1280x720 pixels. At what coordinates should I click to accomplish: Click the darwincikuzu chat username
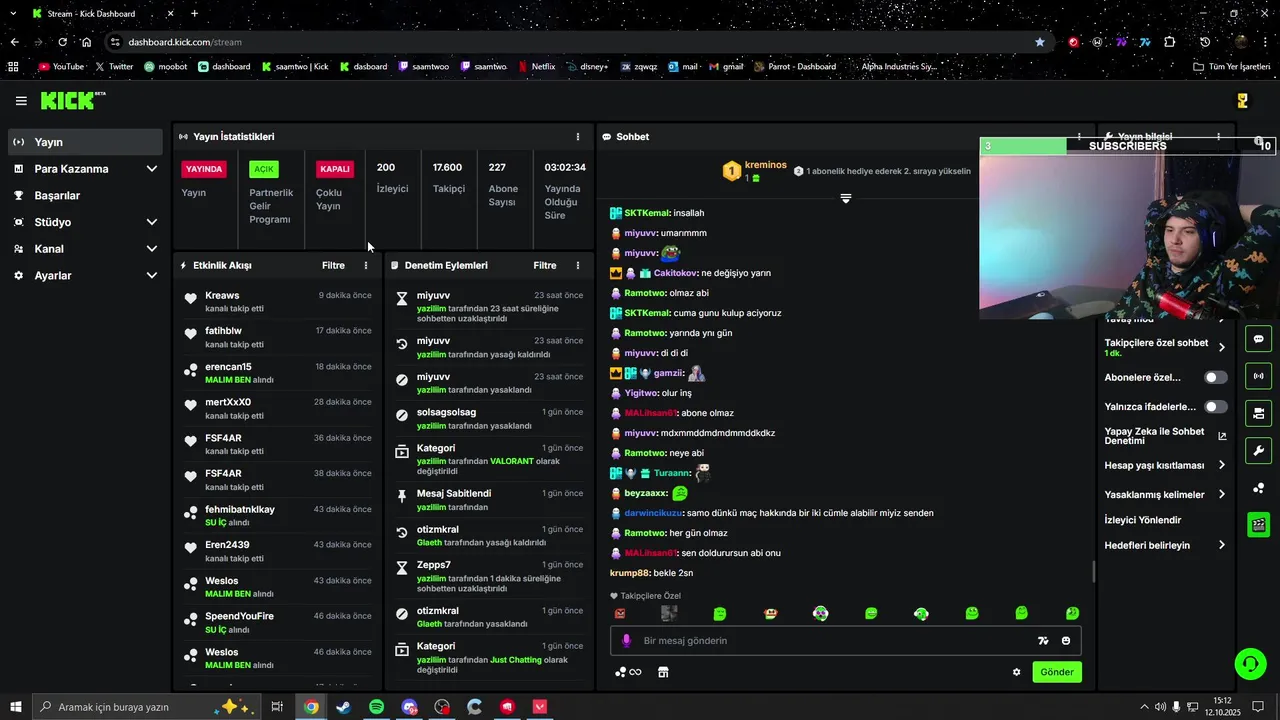pyautogui.click(x=653, y=513)
